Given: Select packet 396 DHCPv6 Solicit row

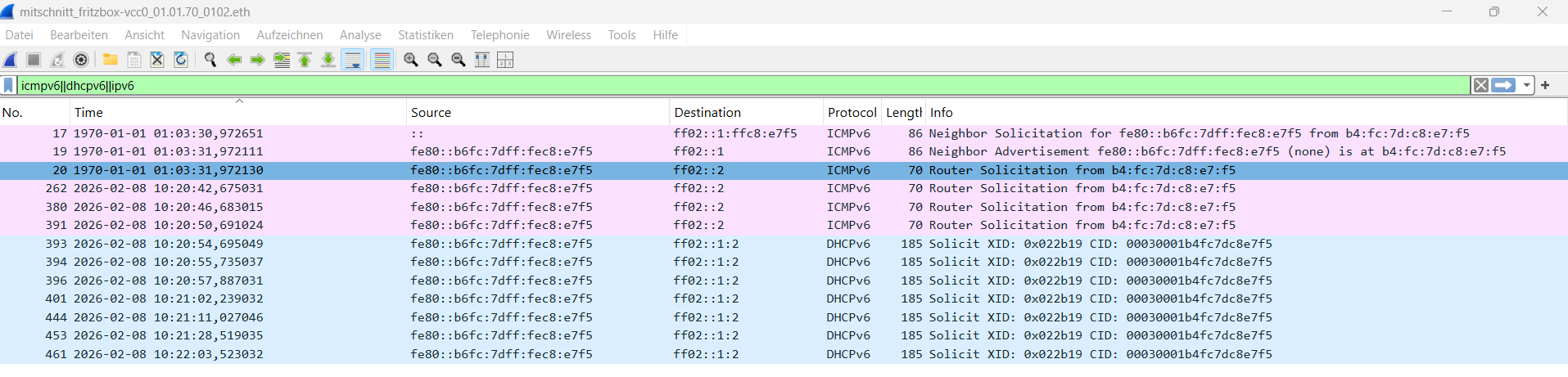Looking at the screenshot, I should [x=784, y=281].
